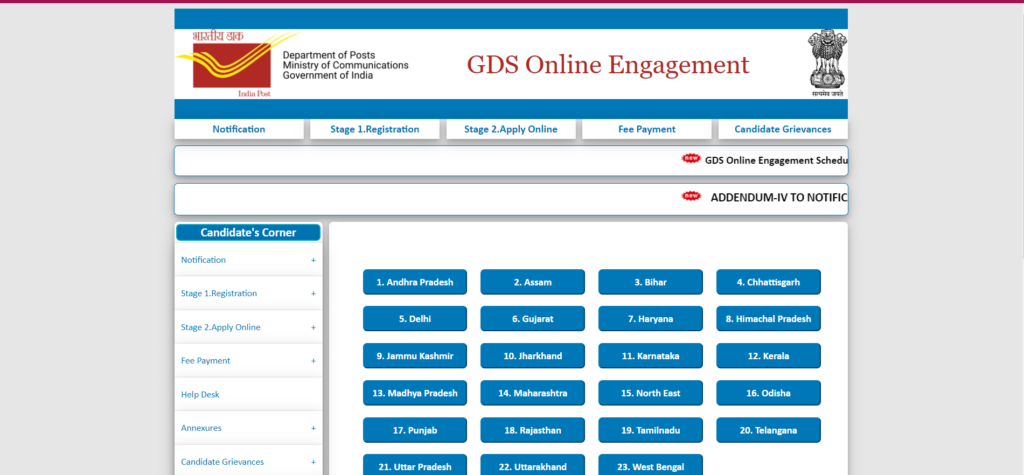Choose the Kerala state button
Image resolution: width=1024 pixels, height=475 pixels.
[768, 356]
